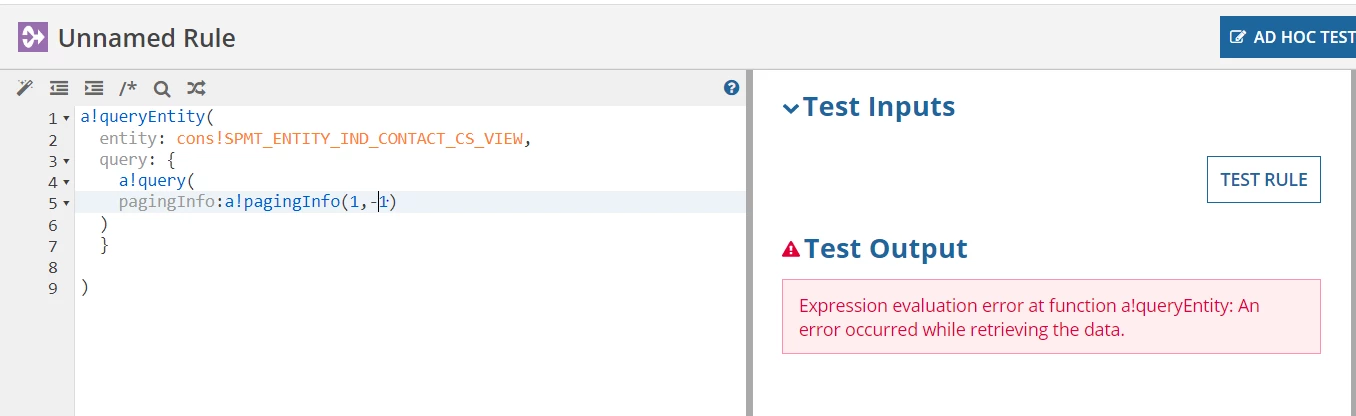Click the Unnamed Rule title

147,39
